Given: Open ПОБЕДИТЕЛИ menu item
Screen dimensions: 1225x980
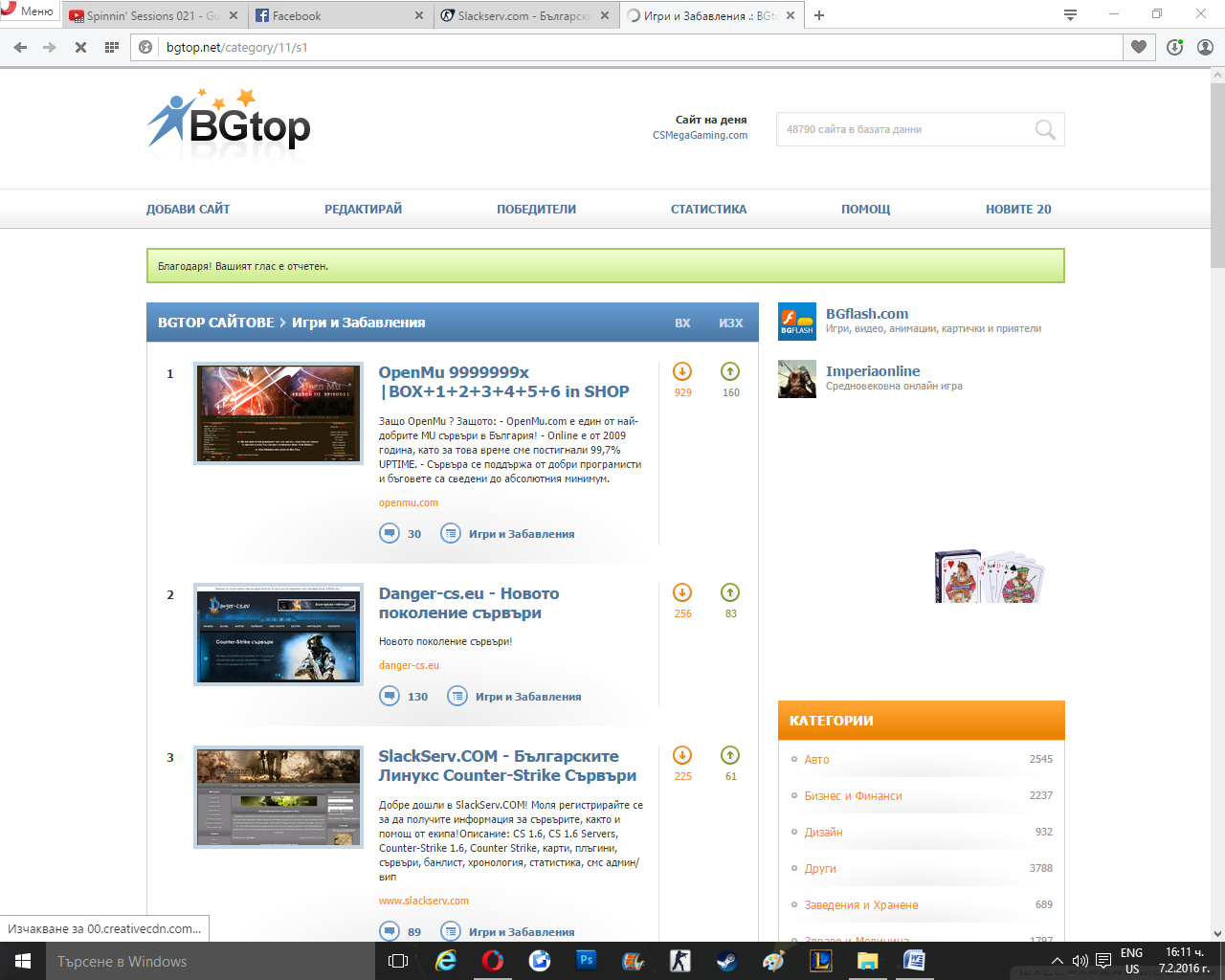Looking at the screenshot, I should [536, 209].
